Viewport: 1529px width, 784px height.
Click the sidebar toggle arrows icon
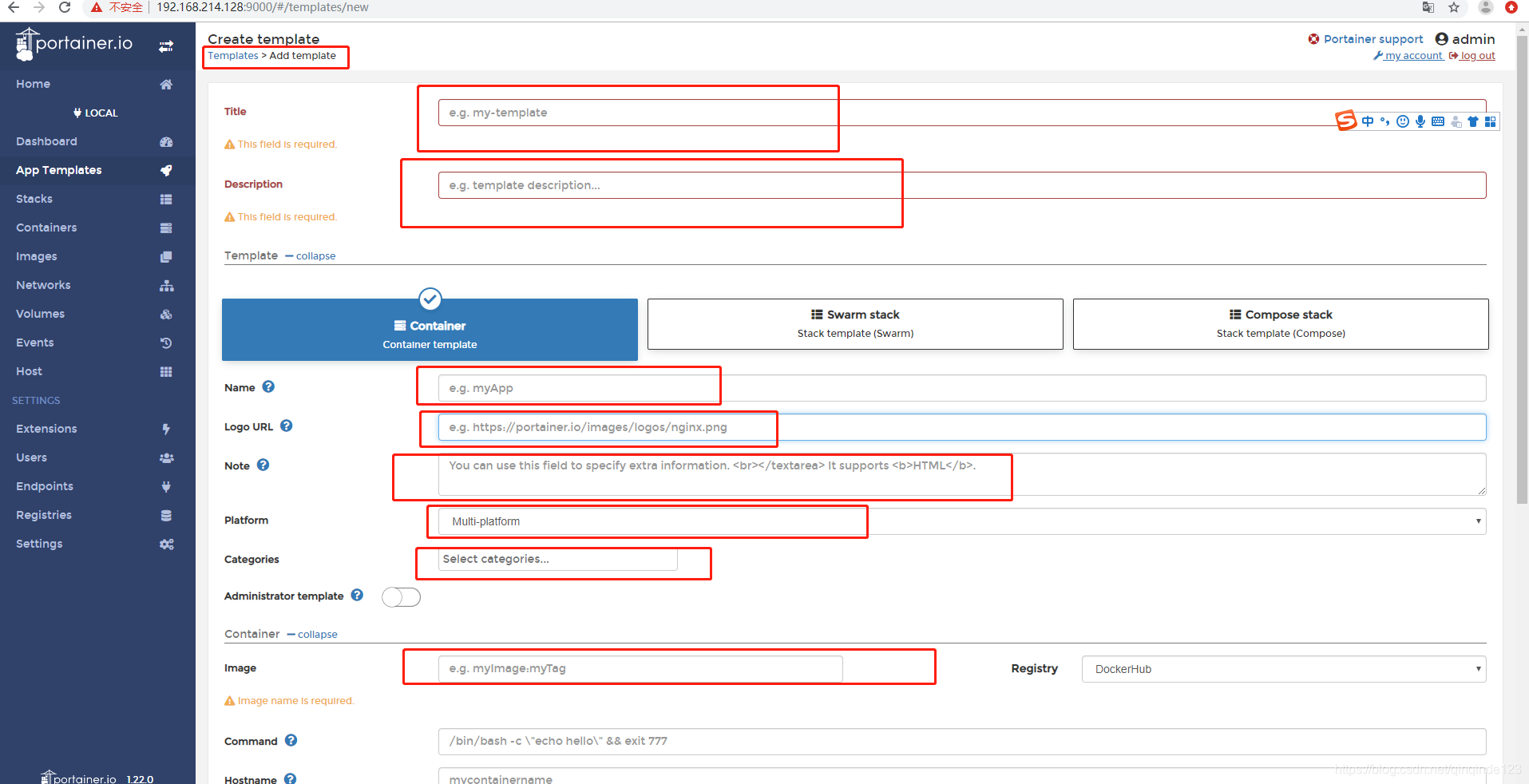click(x=166, y=46)
